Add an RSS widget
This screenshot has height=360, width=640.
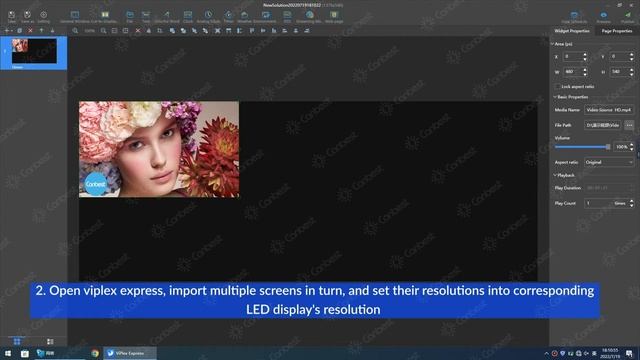tap(287, 16)
